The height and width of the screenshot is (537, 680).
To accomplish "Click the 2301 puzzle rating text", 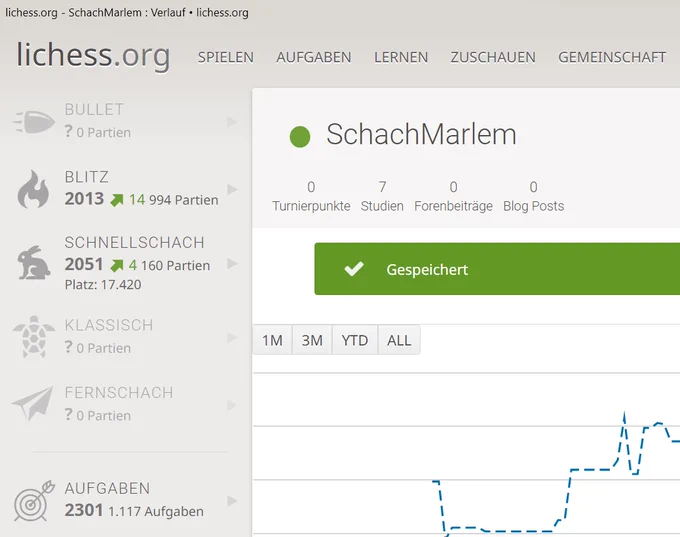I will [84, 511].
